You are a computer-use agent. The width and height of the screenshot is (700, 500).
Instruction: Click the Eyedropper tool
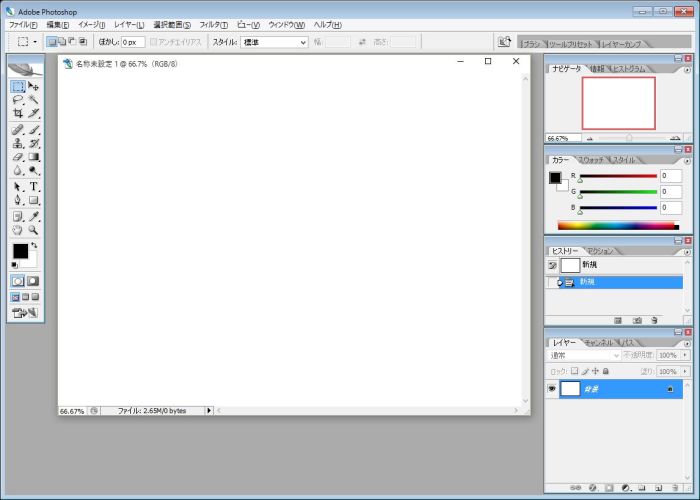(33, 215)
